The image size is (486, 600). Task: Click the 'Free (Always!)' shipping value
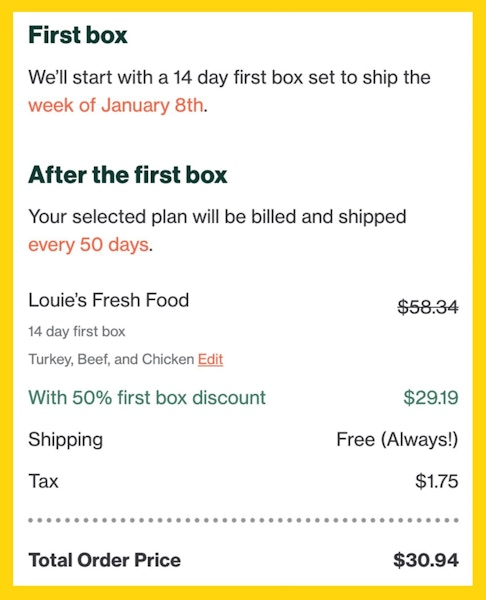click(x=397, y=439)
